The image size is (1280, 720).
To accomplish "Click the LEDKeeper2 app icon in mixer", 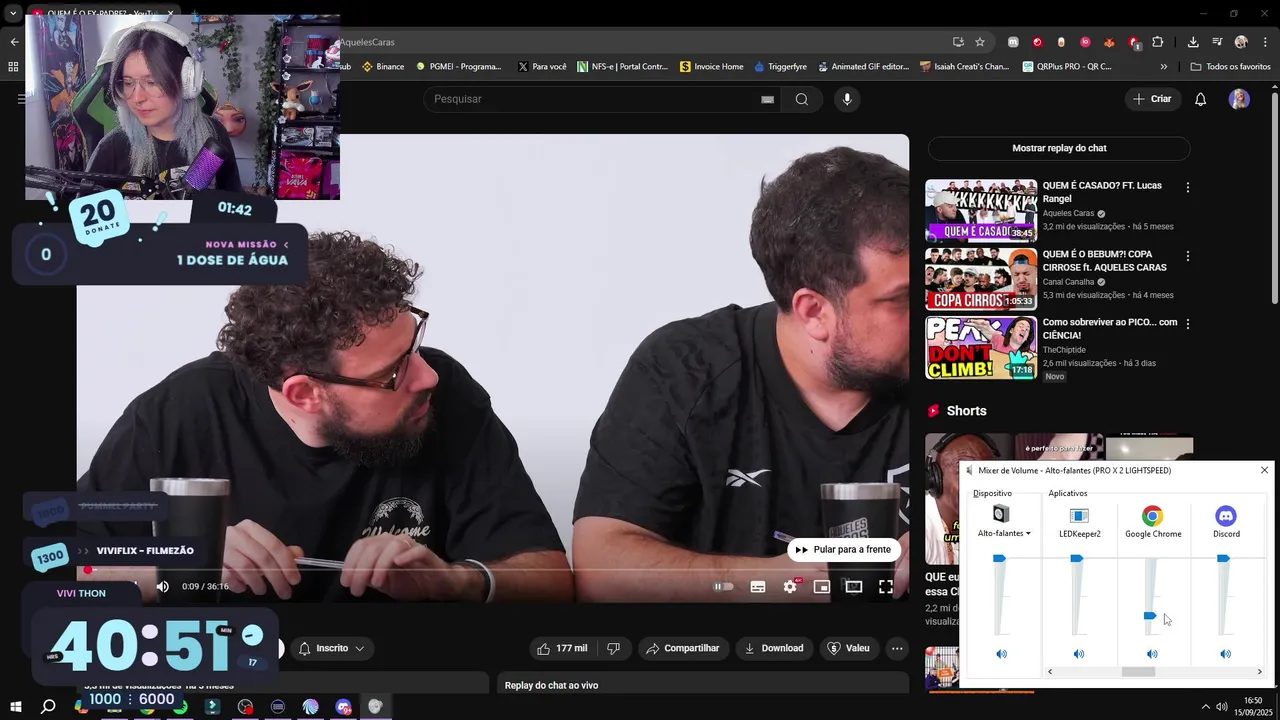I will click(x=1079, y=516).
